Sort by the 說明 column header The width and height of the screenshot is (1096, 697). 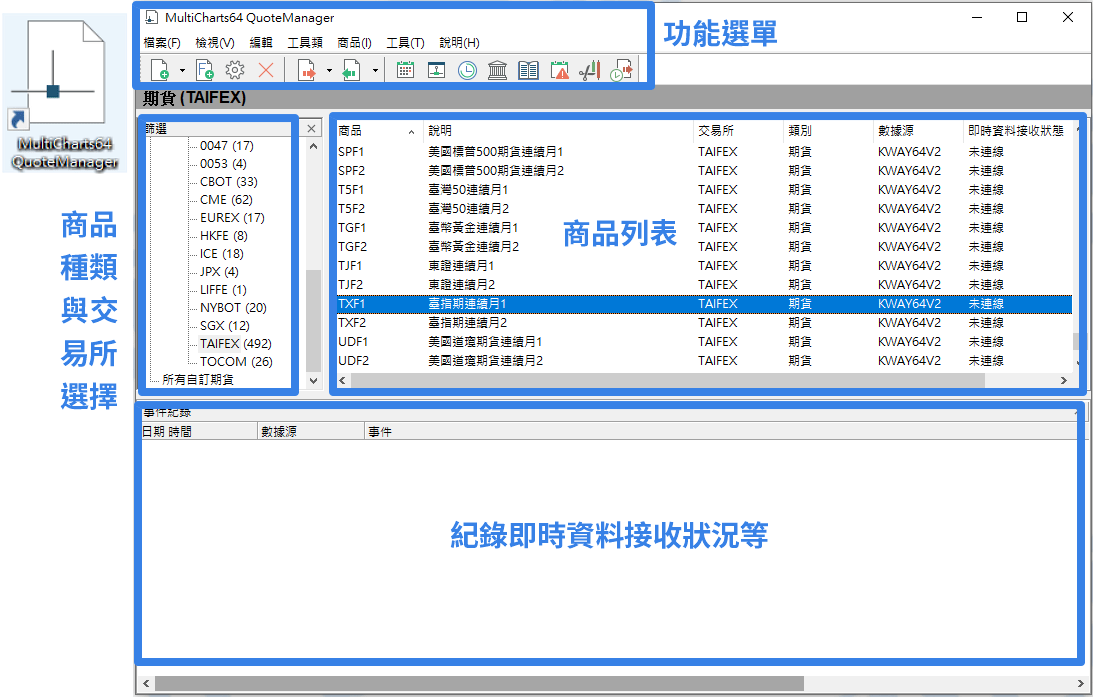click(559, 131)
